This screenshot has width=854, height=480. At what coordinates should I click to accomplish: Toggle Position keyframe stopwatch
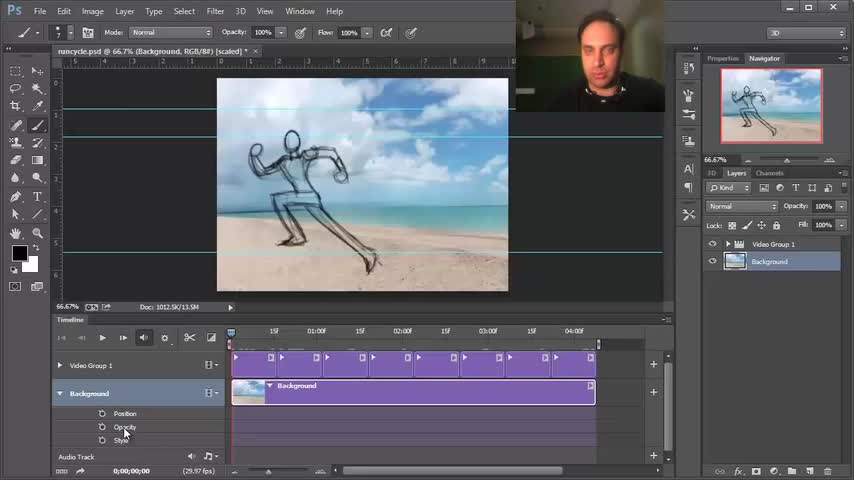102,414
